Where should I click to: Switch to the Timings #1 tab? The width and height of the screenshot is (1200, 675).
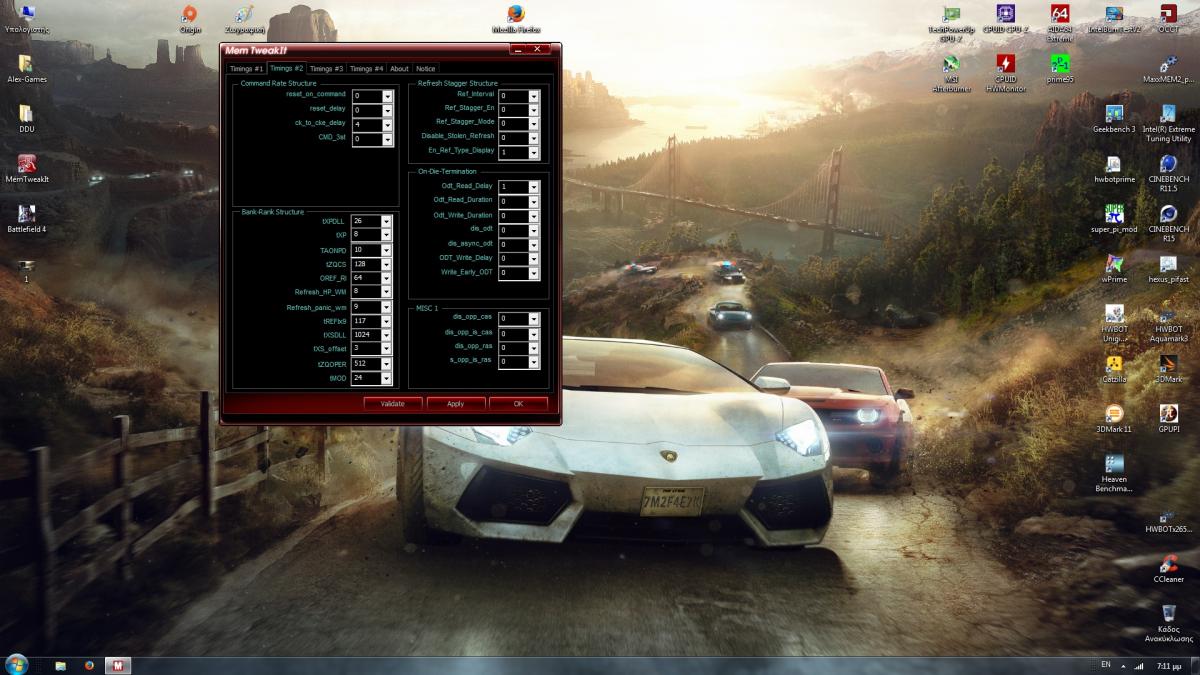click(x=246, y=69)
